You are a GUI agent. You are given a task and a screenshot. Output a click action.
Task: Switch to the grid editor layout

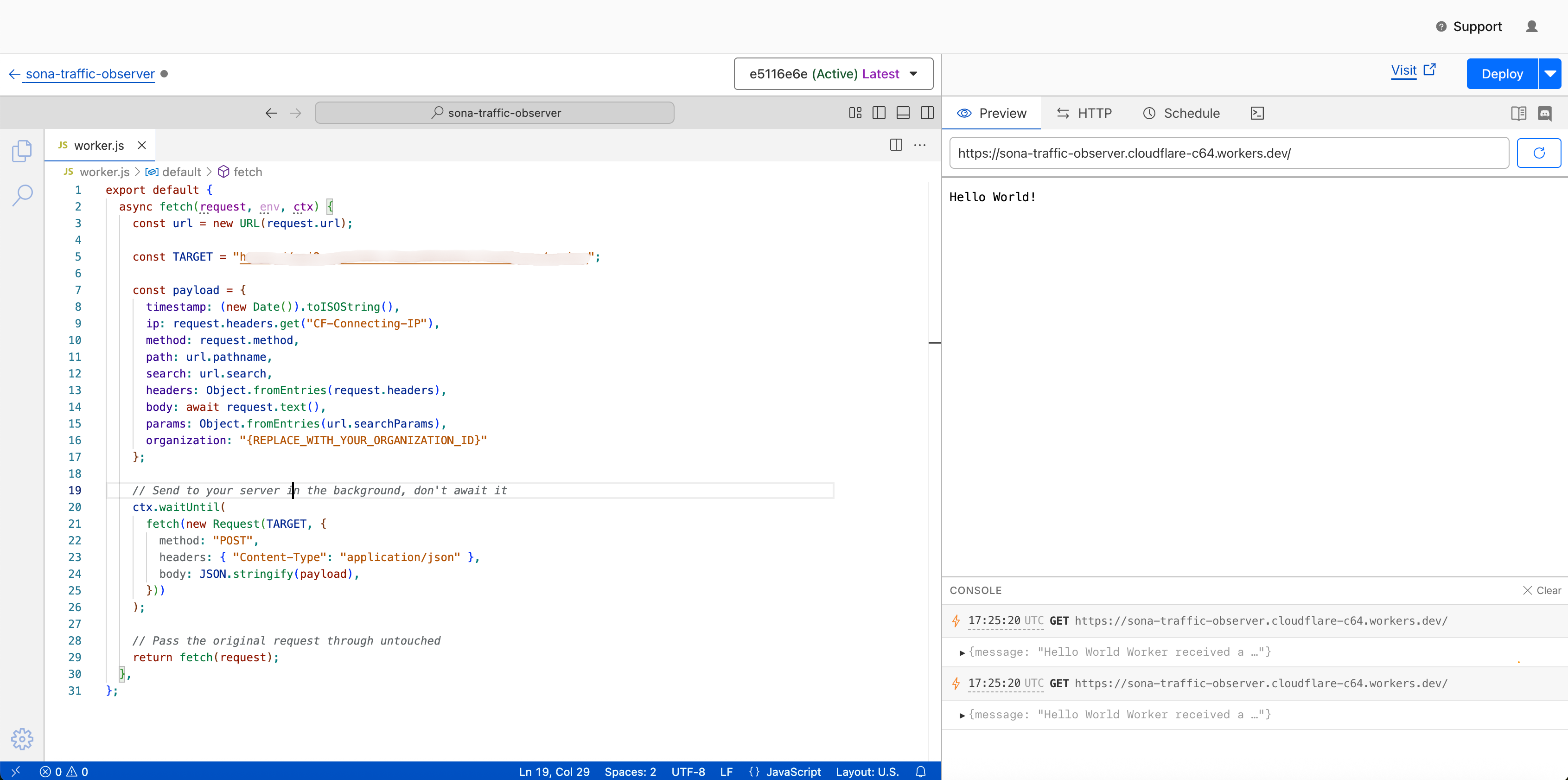pyautogui.click(x=854, y=113)
